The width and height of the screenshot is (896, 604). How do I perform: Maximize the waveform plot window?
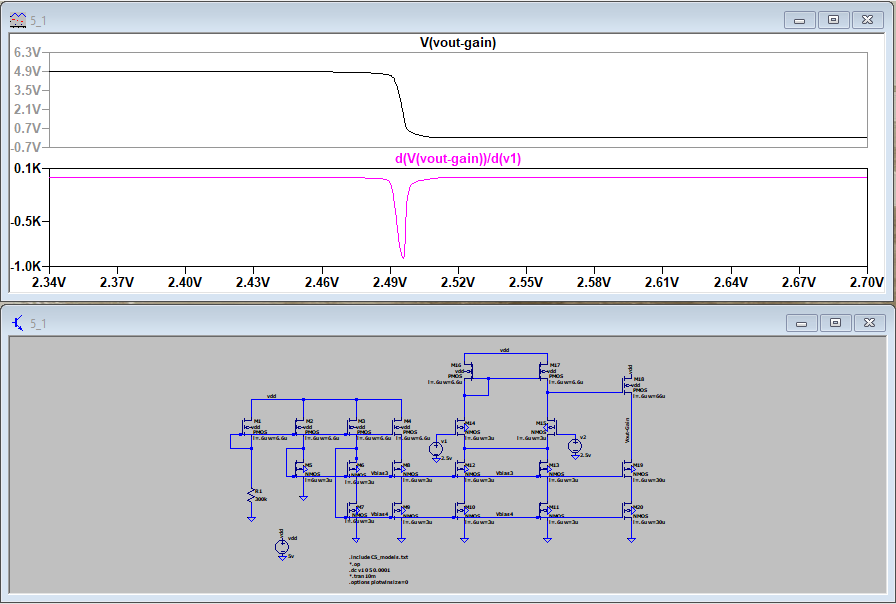pos(833,20)
